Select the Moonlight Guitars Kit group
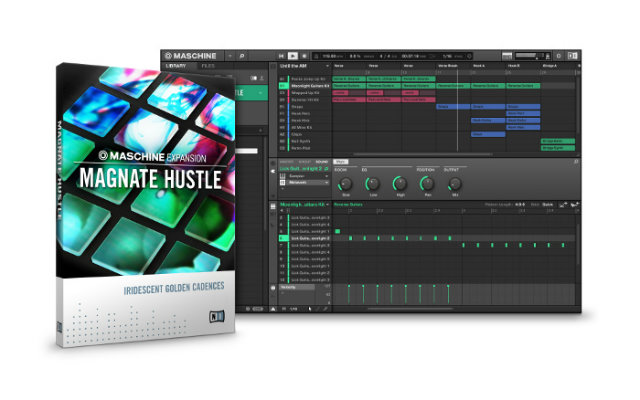The height and width of the screenshot is (400, 640). pos(305,86)
